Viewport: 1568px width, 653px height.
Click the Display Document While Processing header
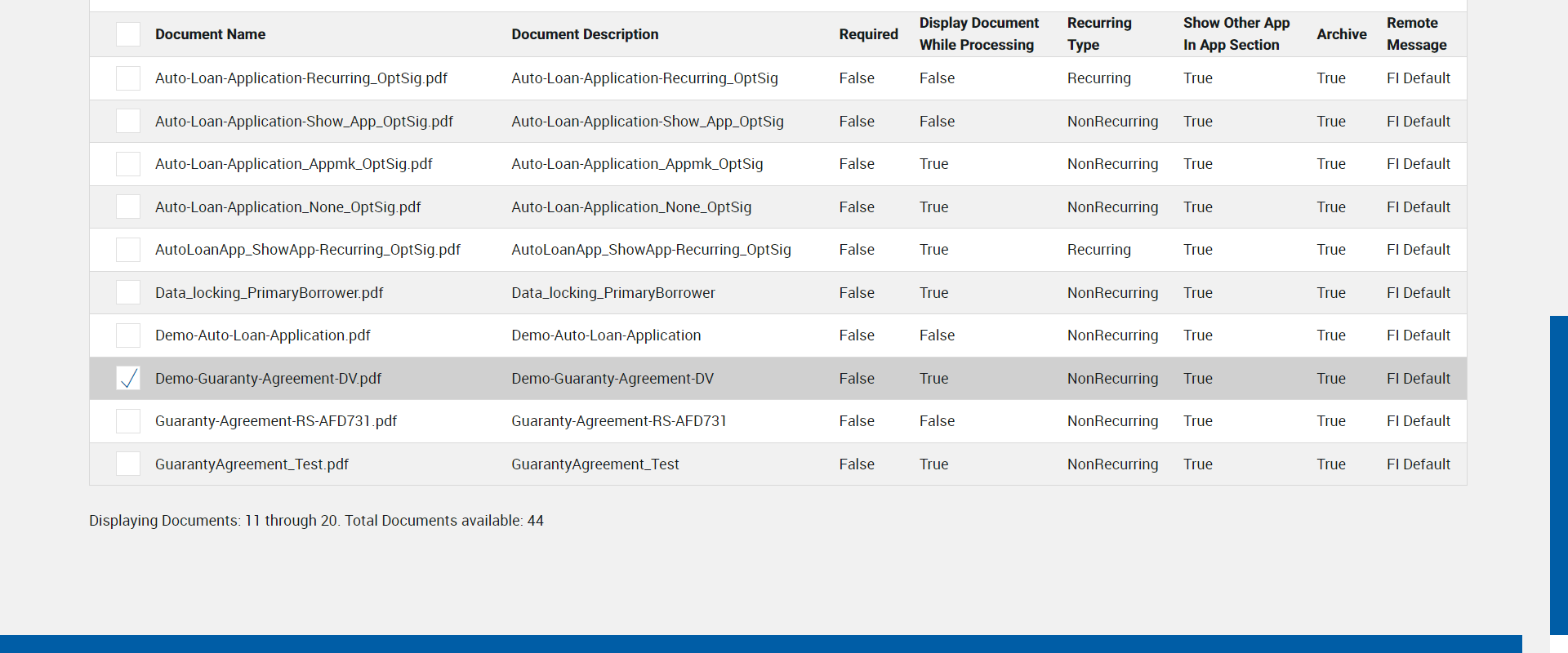978,34
